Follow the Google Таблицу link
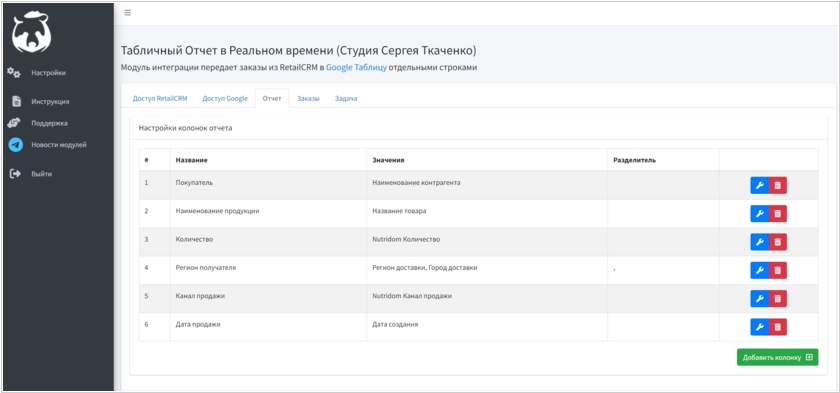Screen dimensions: 840x393 (356, 67)
